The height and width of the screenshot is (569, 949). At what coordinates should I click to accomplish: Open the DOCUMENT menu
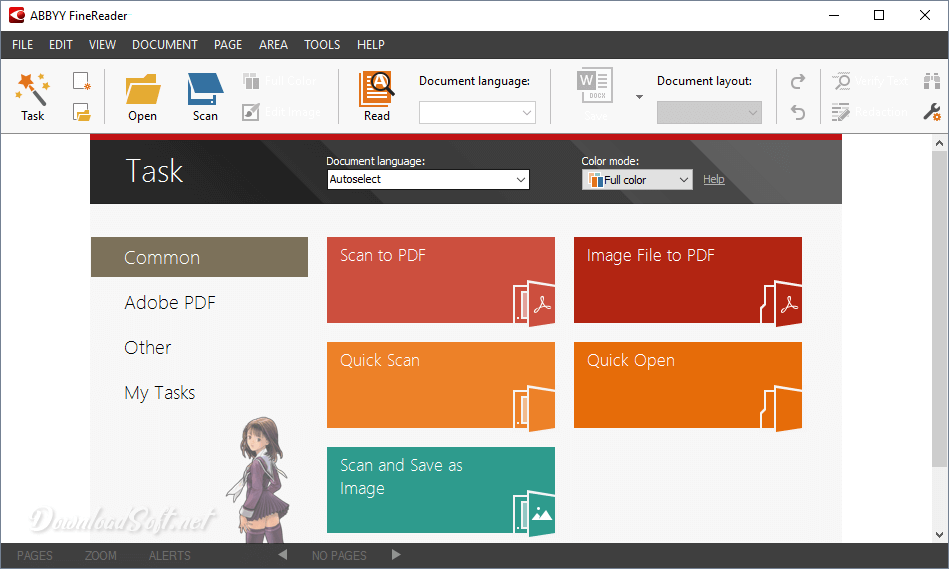click(x=165, y=45)
